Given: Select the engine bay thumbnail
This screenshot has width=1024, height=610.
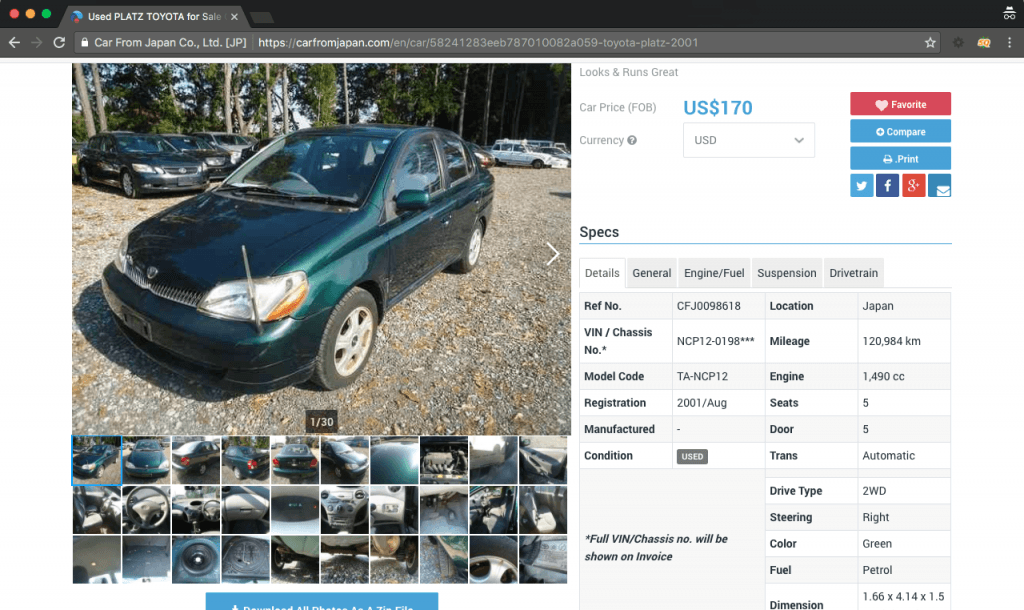Looking at the screenshot, I should point(444,460).
